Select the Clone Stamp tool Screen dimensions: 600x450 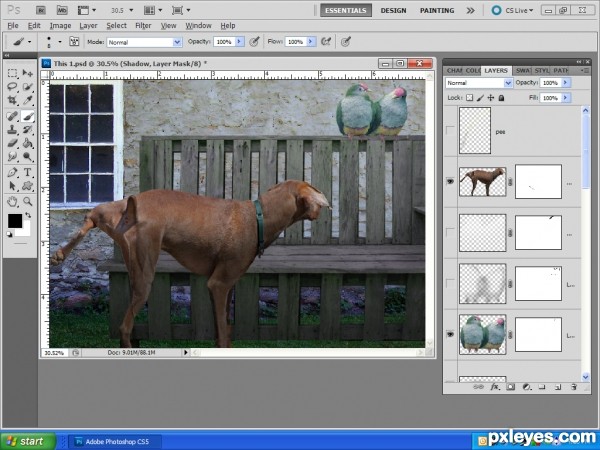tap(12, 129)
